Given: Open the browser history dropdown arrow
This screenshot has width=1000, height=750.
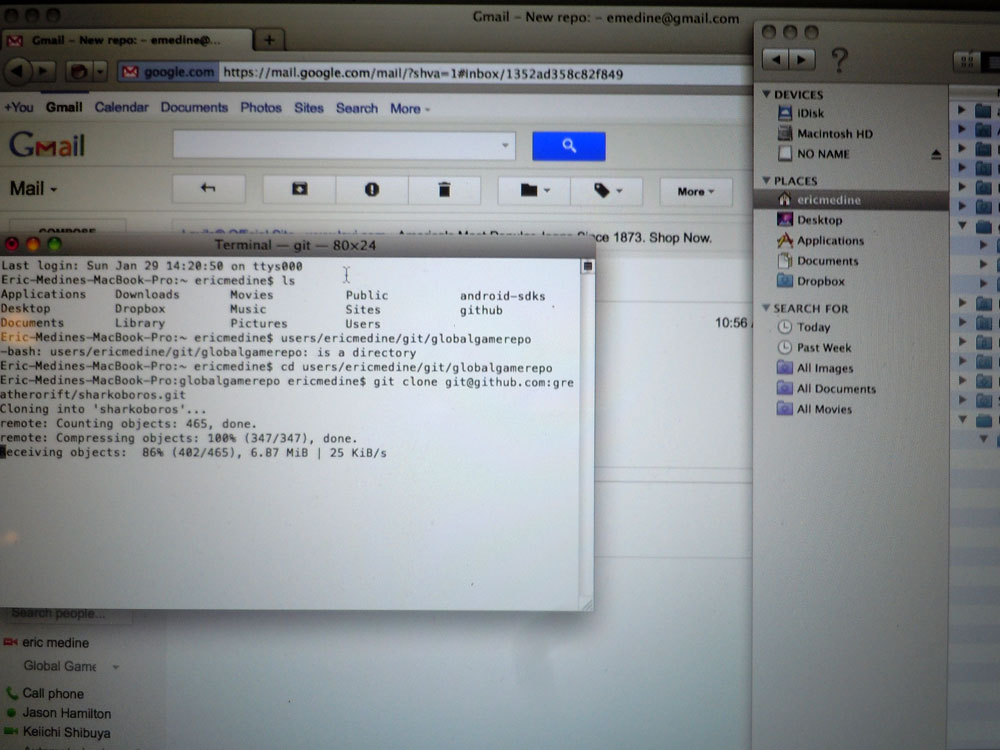Looking at the screenshot, I should (x=99, y=71).
